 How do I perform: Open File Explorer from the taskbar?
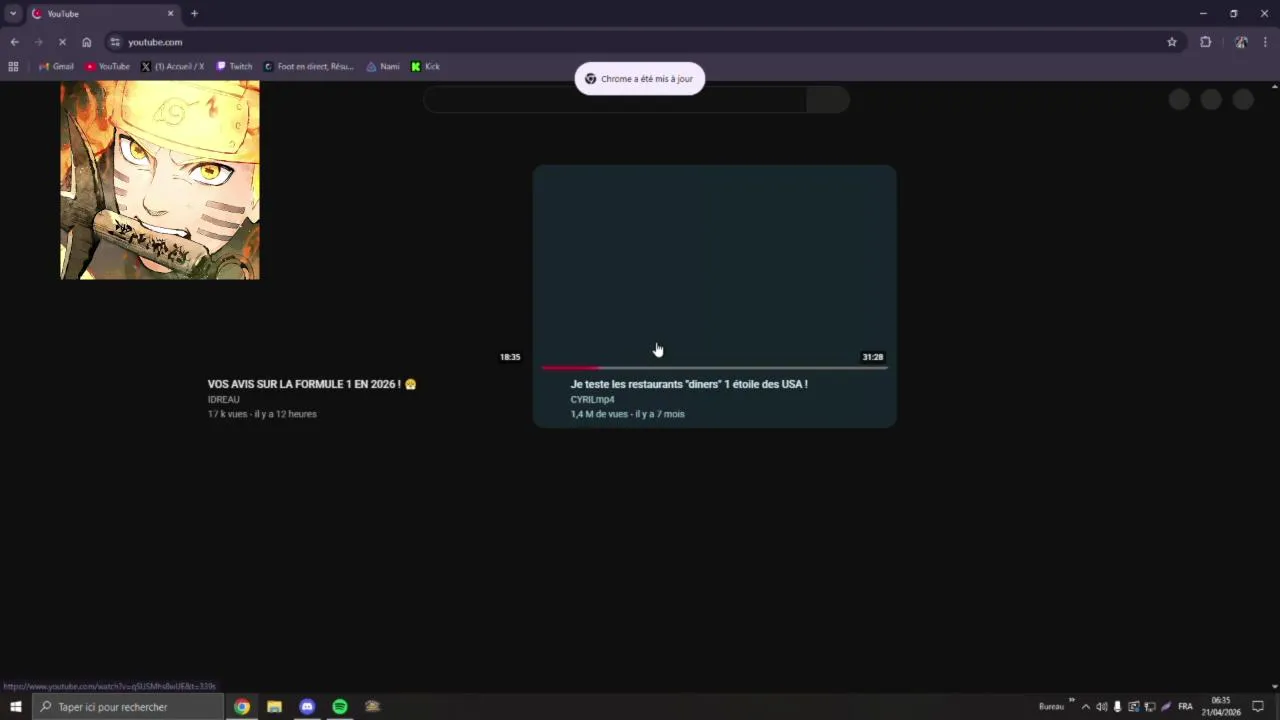coord(274,707)
